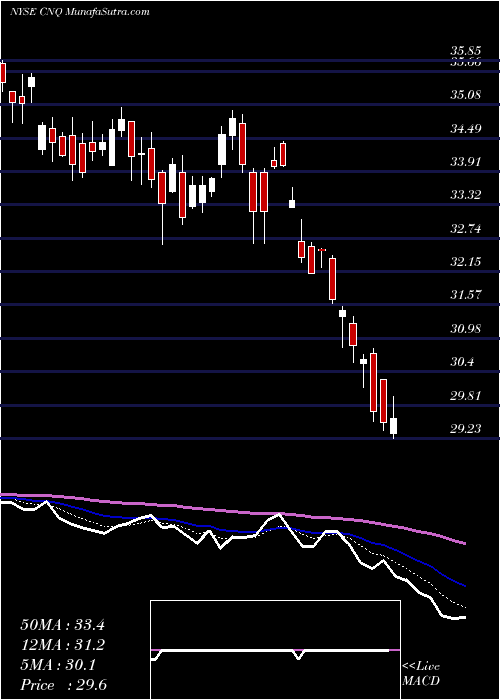Click the Price : 29.6 readout
The height and width of the screenshot is (700, 500).
(x=62, y=685)
